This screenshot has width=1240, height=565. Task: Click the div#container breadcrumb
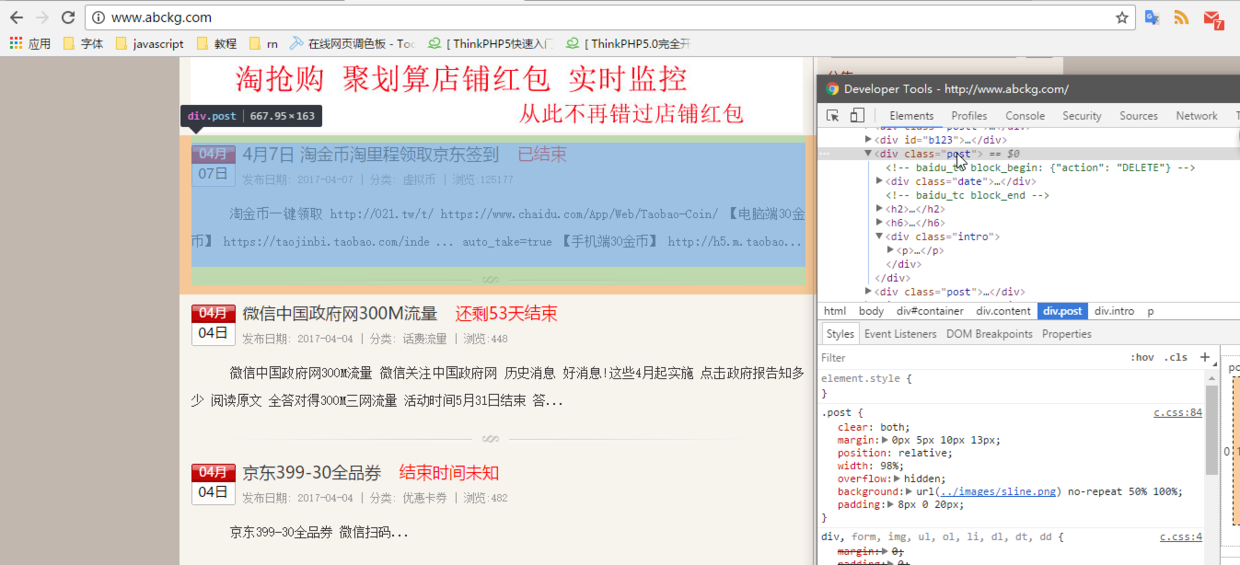click(930, 311)
